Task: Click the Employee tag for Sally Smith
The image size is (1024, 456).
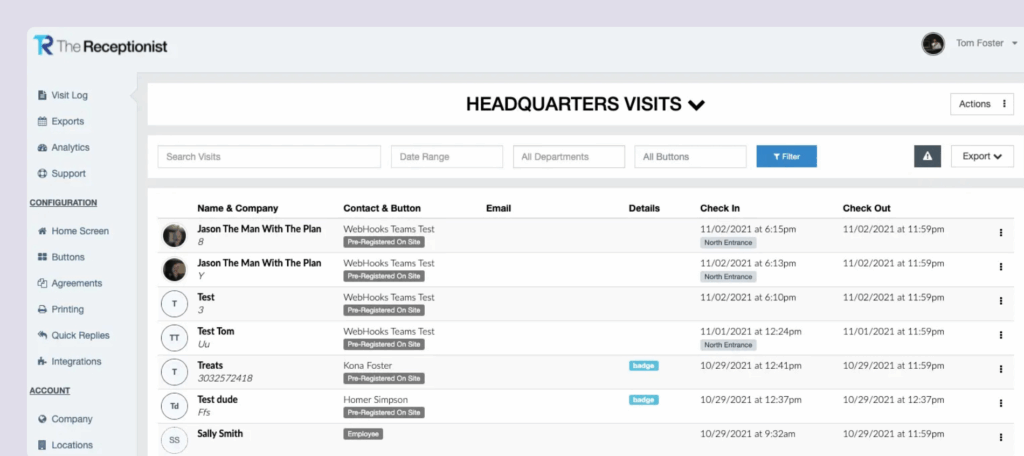Action: pyautogui.click(x=363, y=434)
